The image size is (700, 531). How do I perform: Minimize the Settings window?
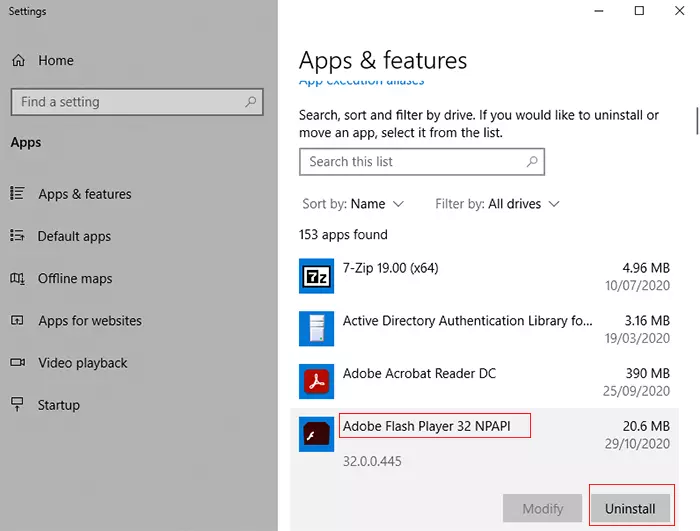pos(599,11)
